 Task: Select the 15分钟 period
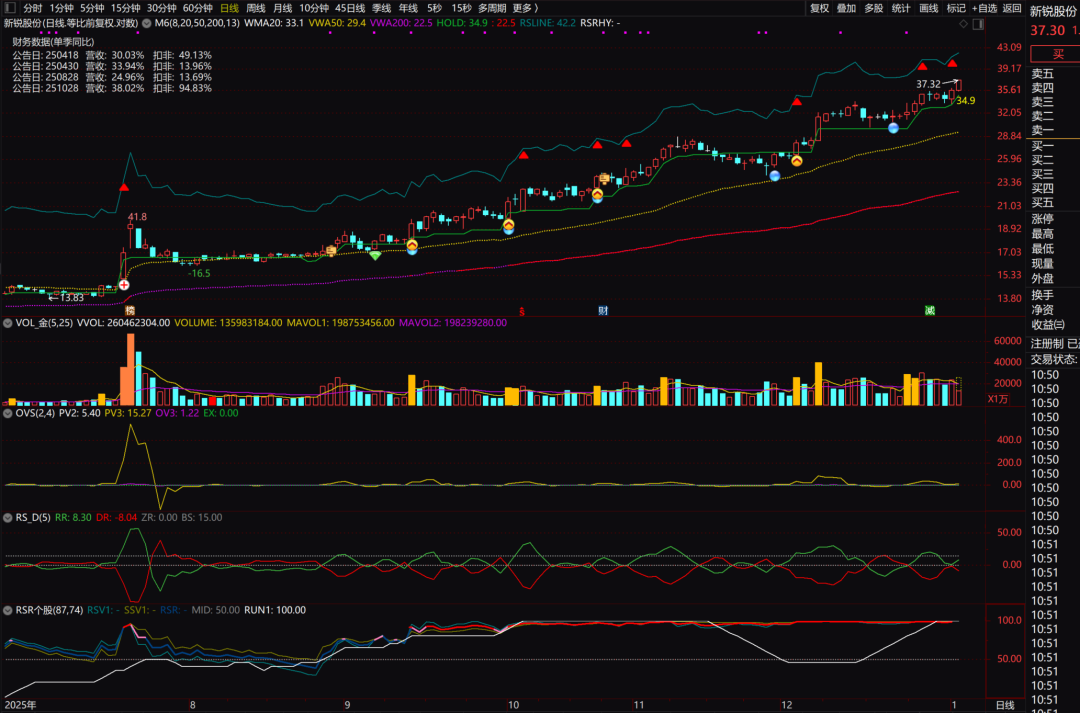coord(125,8)
